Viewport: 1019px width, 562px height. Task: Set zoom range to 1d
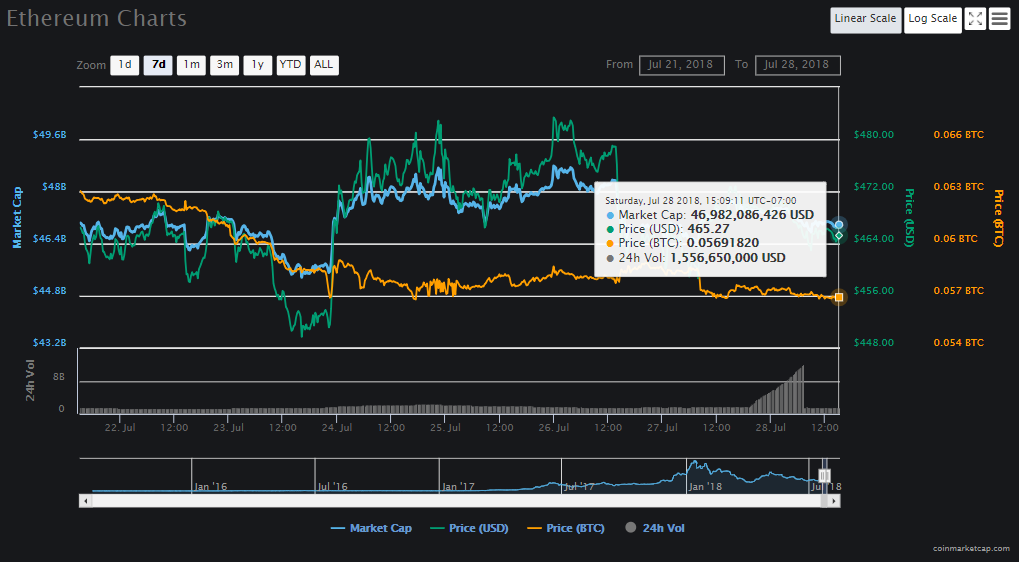coord(125,65)
